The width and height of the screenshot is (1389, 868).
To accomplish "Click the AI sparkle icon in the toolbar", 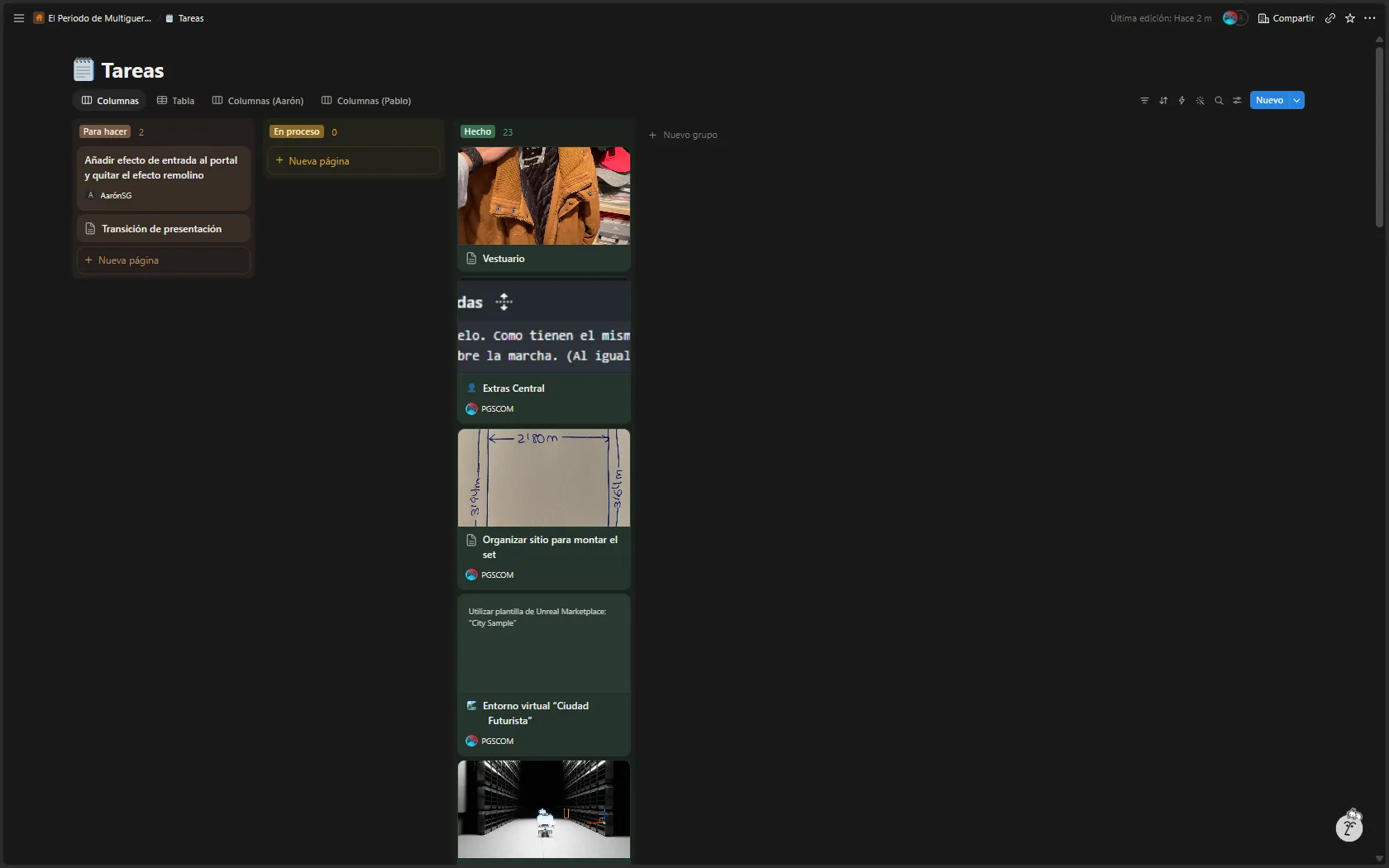I will point(1200,101).
